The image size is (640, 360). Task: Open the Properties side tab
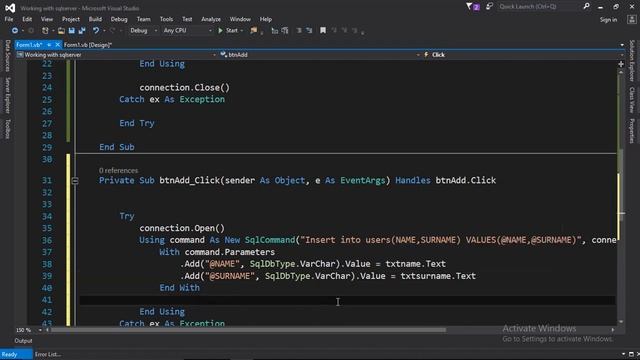click(x=632, y=131)
